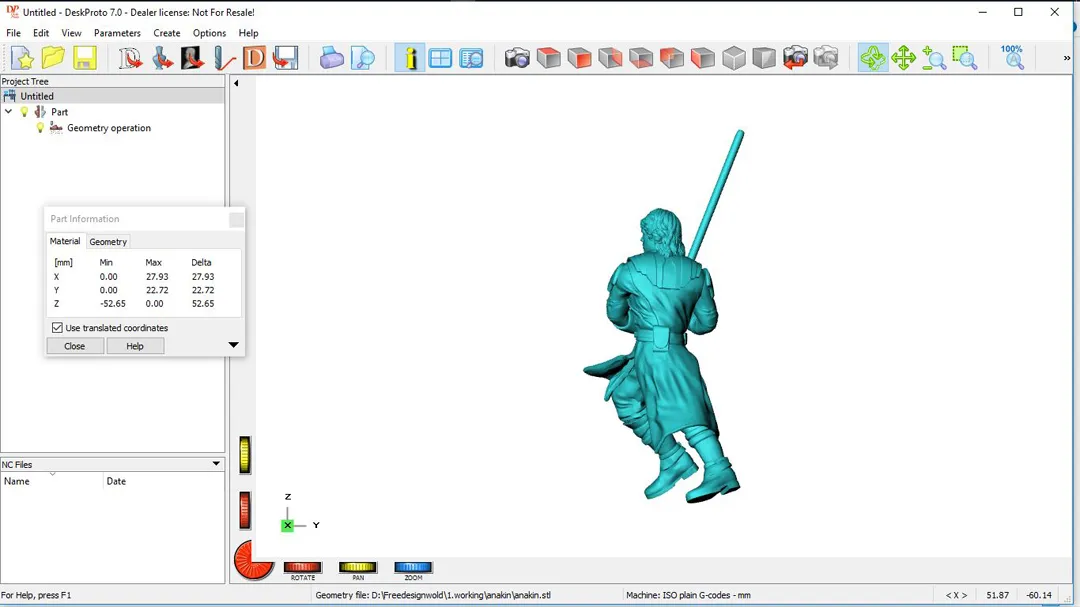The height and width of the screenshot is (607, 1080).
Task: Click the Close button in Part Information
Action: [x=75, y=346]
